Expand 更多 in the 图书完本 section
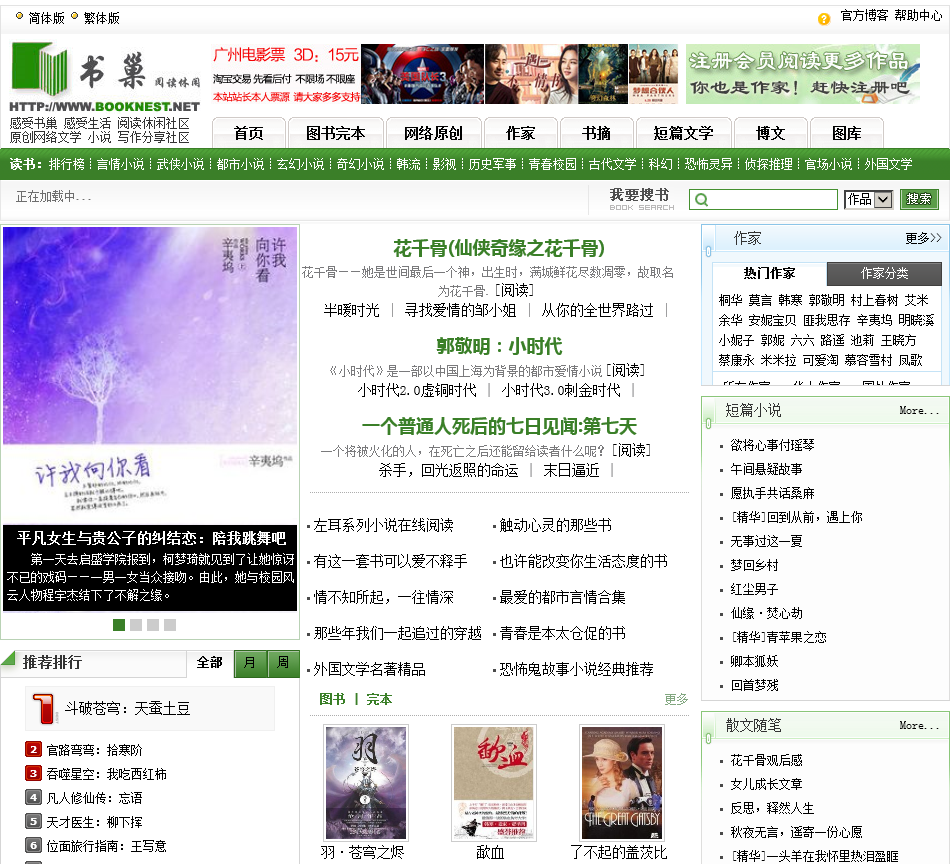The height and width of the screenshot is (864, 950). tap(676, 699)
